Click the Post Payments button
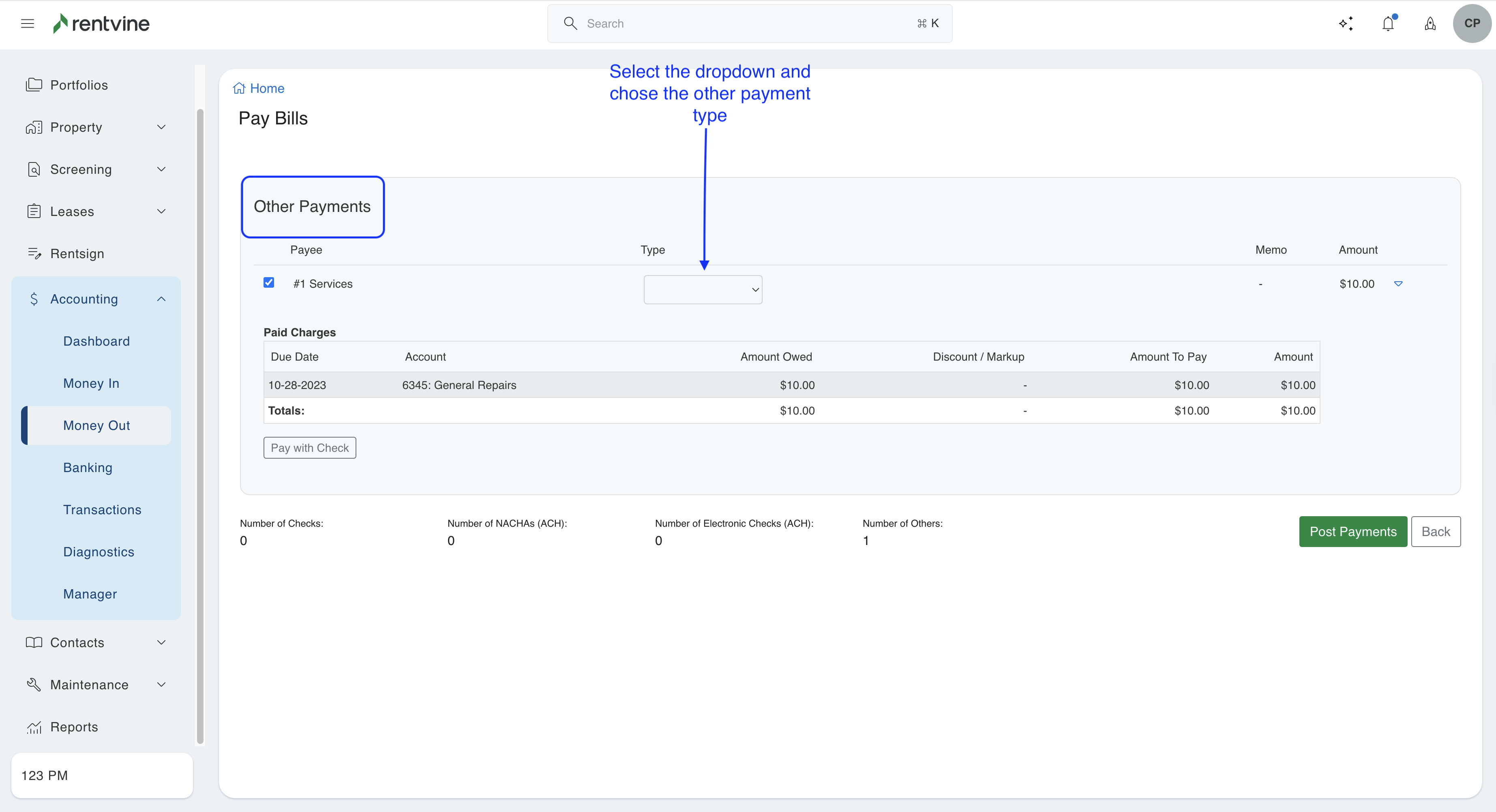Viewport: 1496px width, 812px height. coord(1352,532)
